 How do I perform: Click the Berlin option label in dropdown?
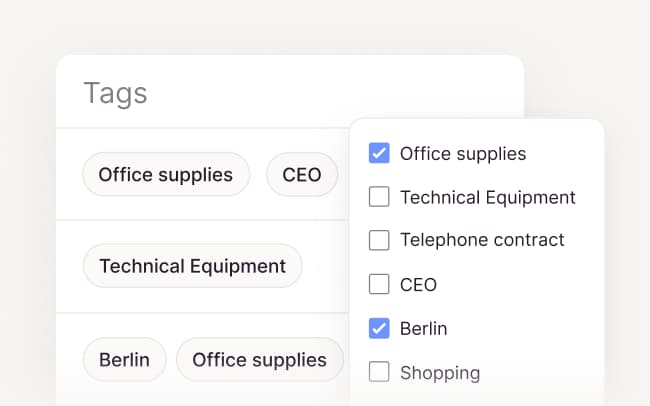(x=423, y=328)
